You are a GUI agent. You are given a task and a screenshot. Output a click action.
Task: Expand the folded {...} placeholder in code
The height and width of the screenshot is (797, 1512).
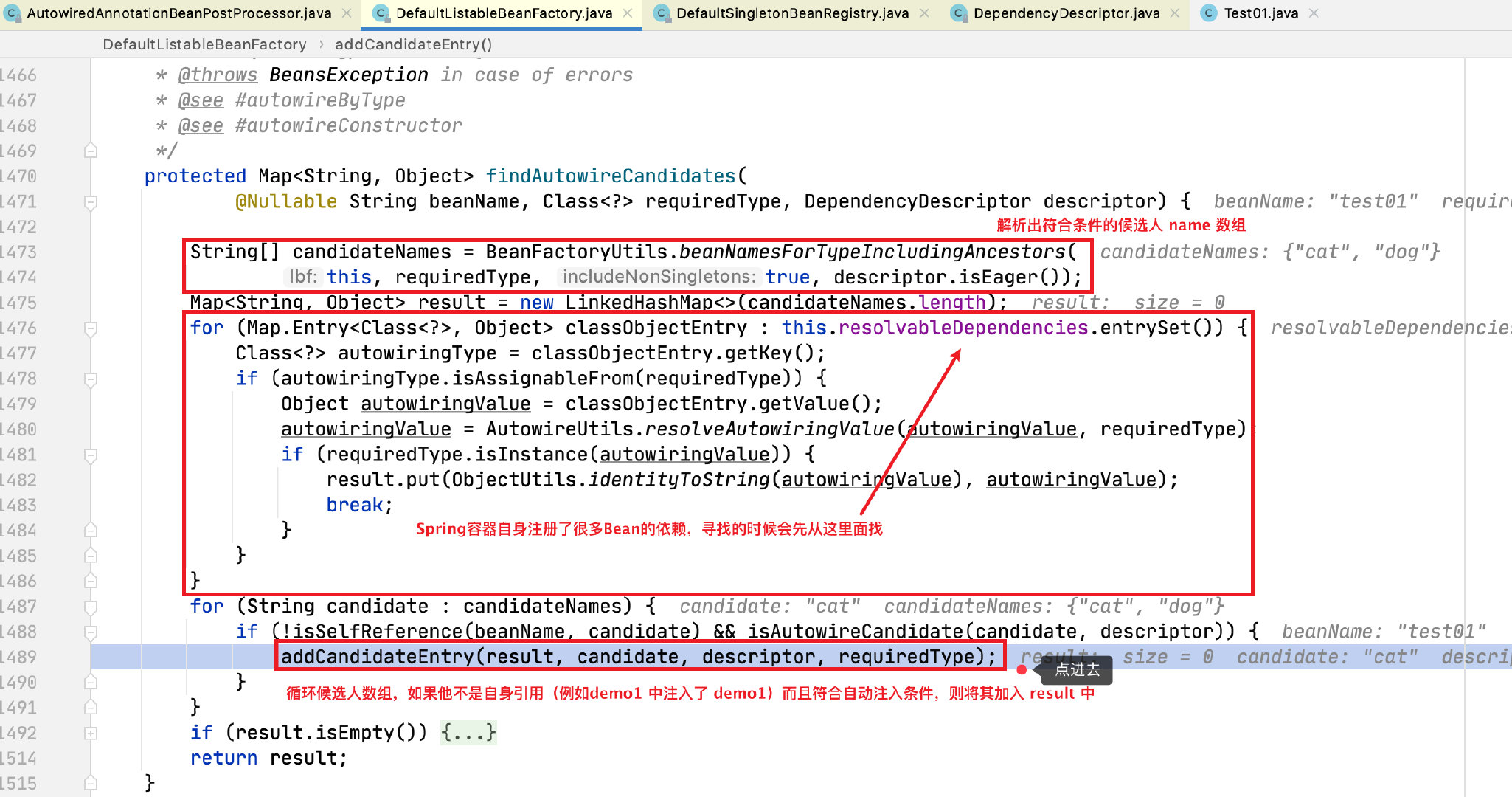pos(468,733)
